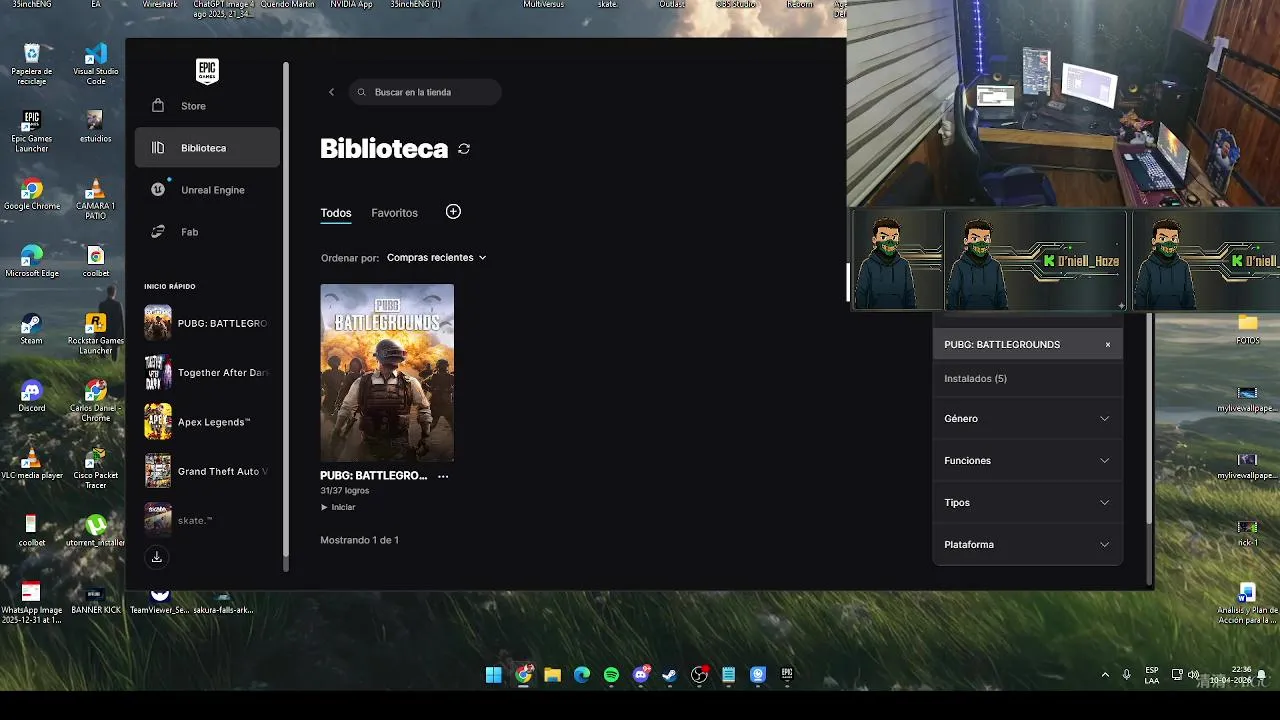1280x720 pixels.
Task: Open the Epic Games Launcher desktop shortcut
Action: pos(32,131)
